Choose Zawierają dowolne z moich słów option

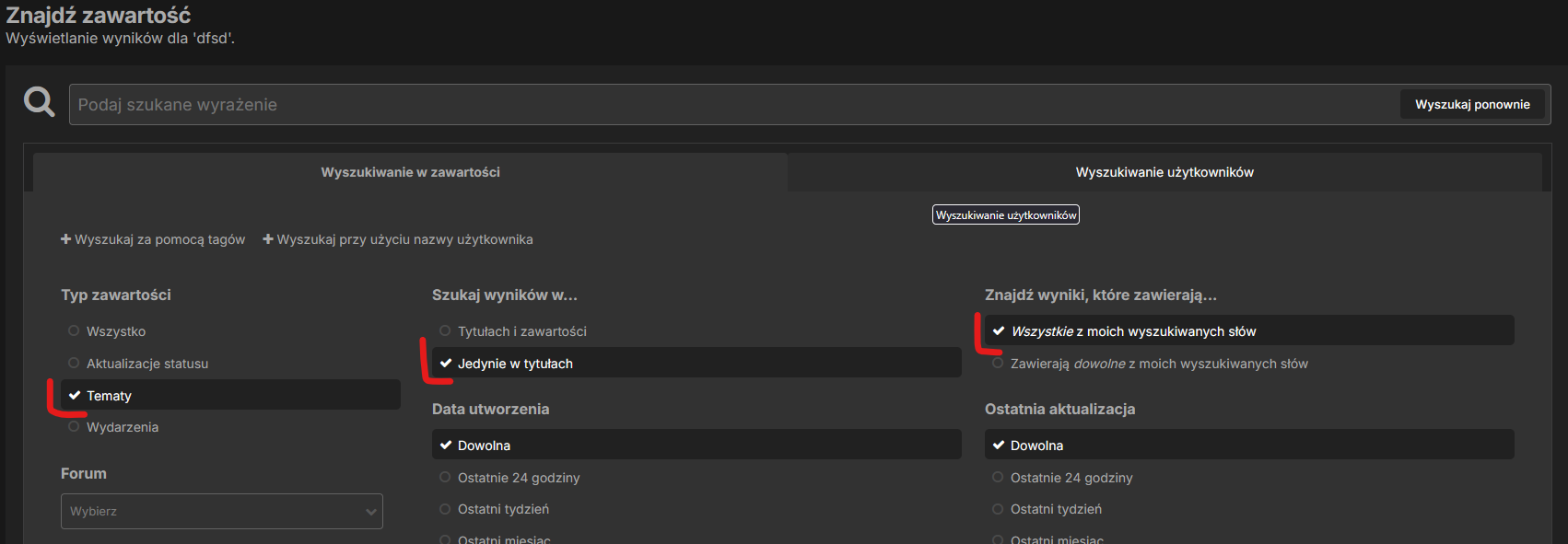click(1158, 364)
